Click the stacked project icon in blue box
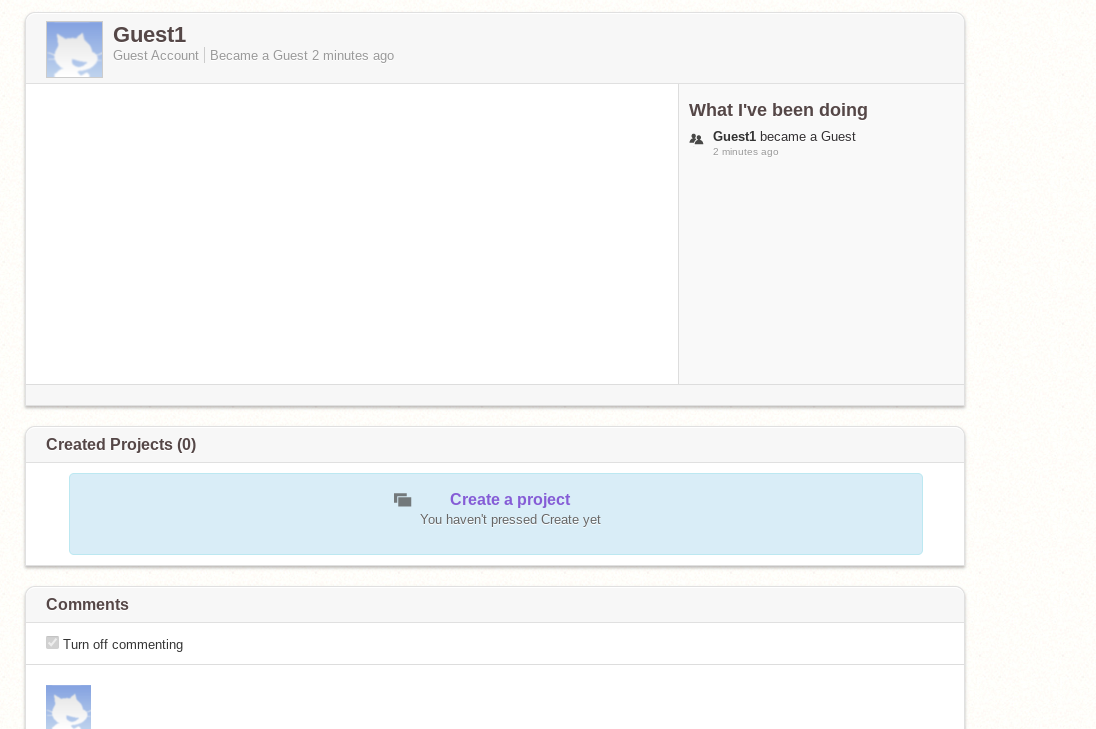Viewport: 1096px width, 729px height. click(x=403, y=500)
